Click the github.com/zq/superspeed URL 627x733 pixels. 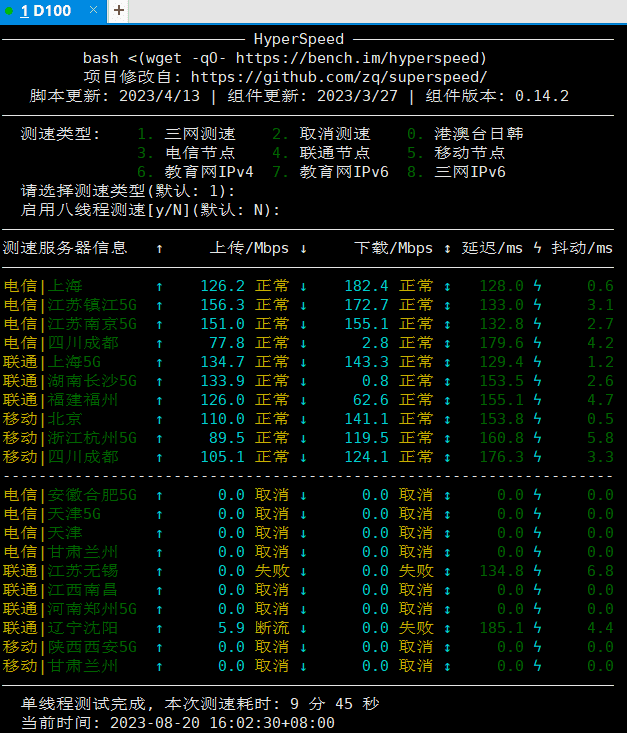point(339,77)
